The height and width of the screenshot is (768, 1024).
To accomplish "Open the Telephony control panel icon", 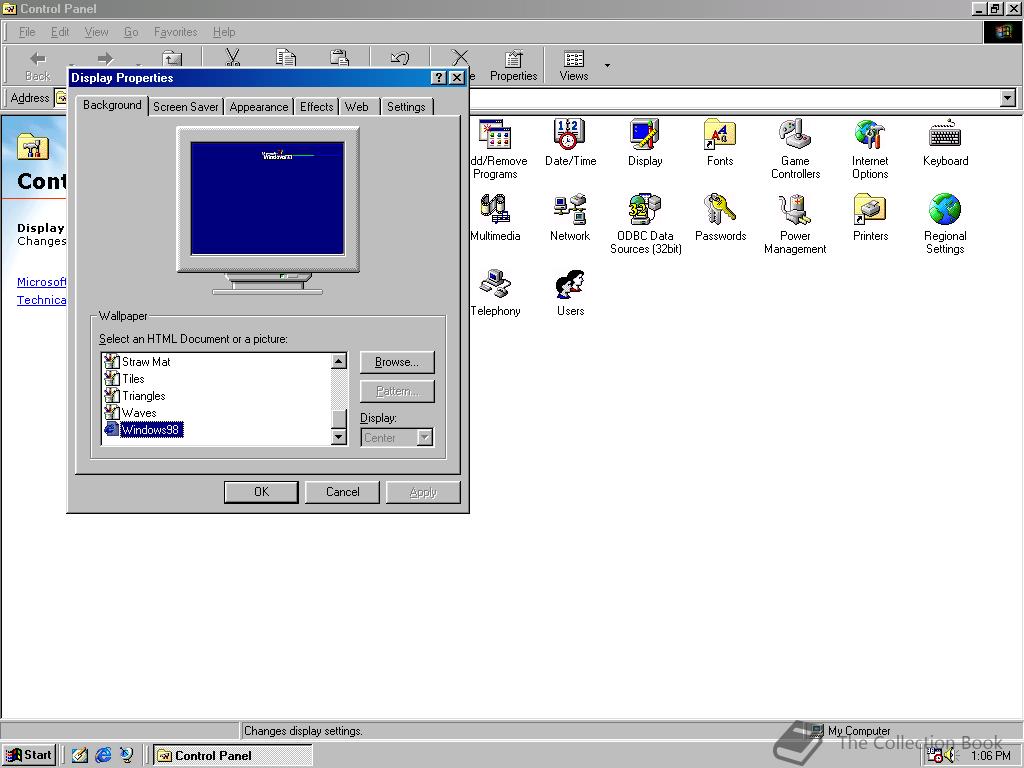I will coord(495,293).
